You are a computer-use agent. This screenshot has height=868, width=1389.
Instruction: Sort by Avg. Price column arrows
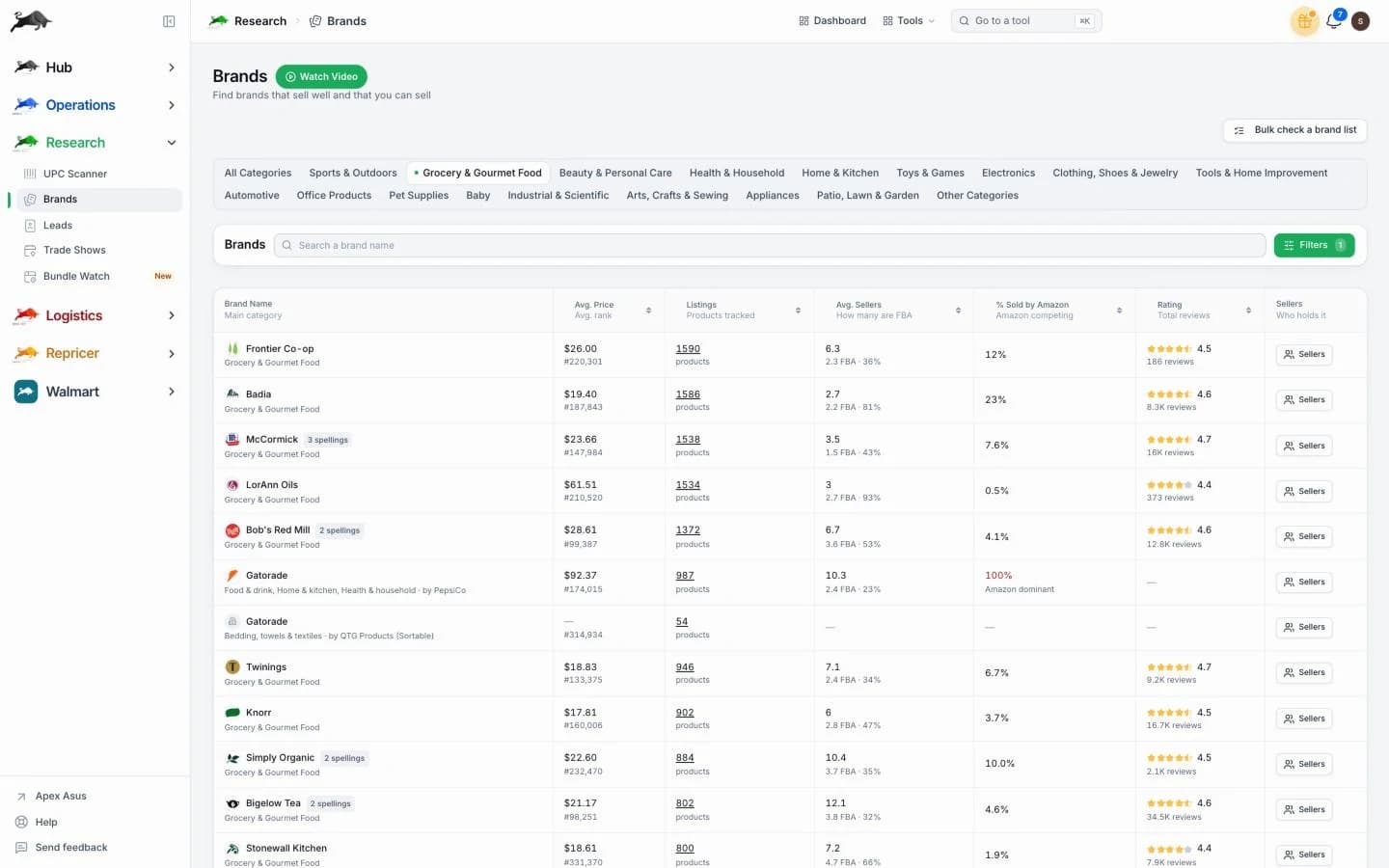tap(648, 310)
